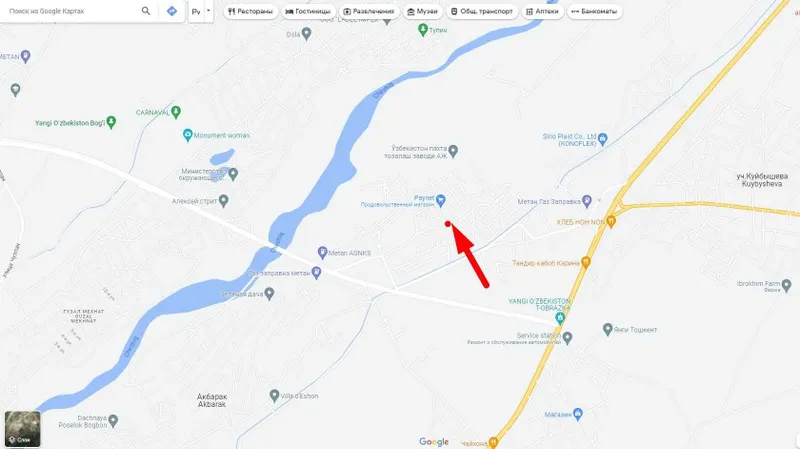Viewport: 800px width, 449px height.
Task: Open the CARNAVAL park pin
Action: click(176, 111)
